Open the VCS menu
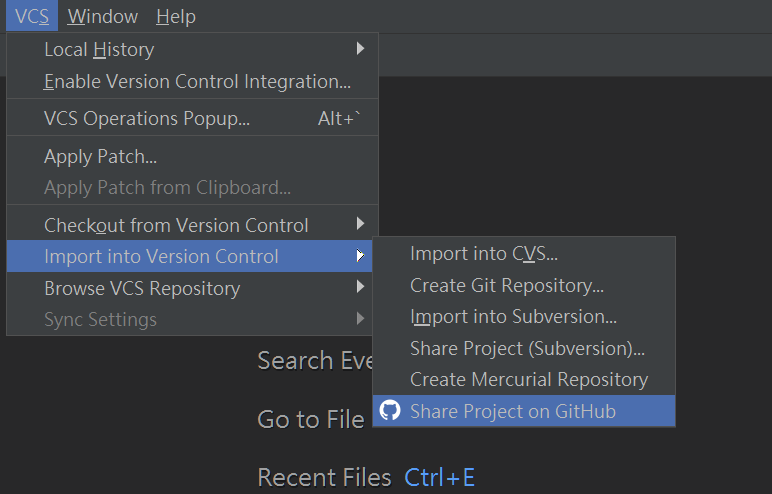Image resolution: width=772 pixels, height=494 pixels. tap(31, 16)
